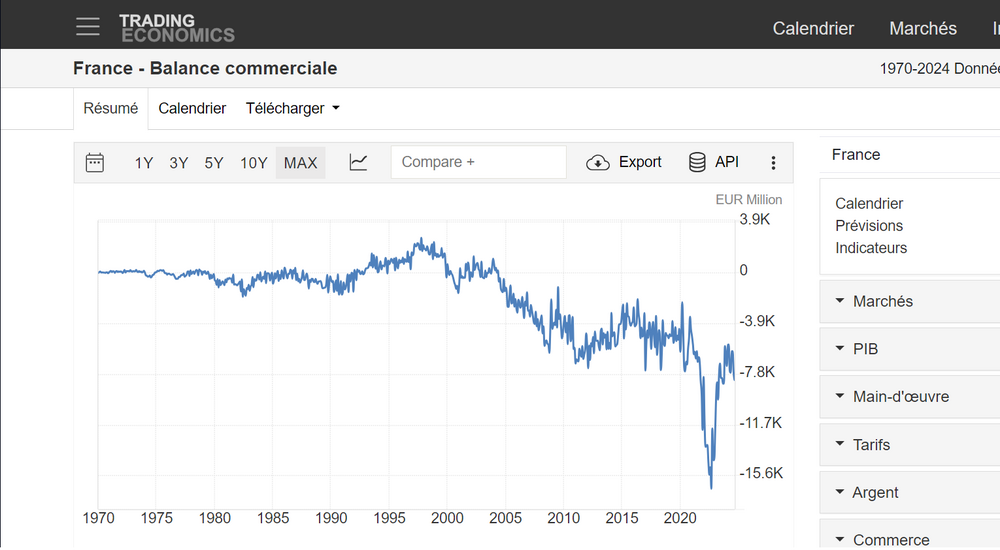This screenshot has height=550, width=1000.
Task: Switch chart to 10Y range
Action: click(254, 163)
